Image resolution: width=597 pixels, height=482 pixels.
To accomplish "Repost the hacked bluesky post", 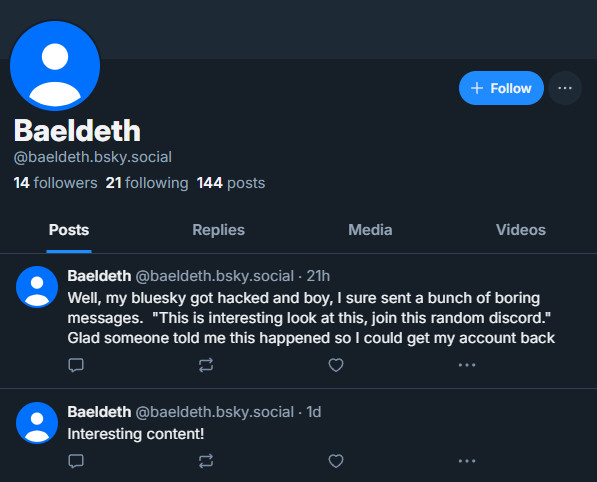I will pyautogui.click(x=206, y=365).
